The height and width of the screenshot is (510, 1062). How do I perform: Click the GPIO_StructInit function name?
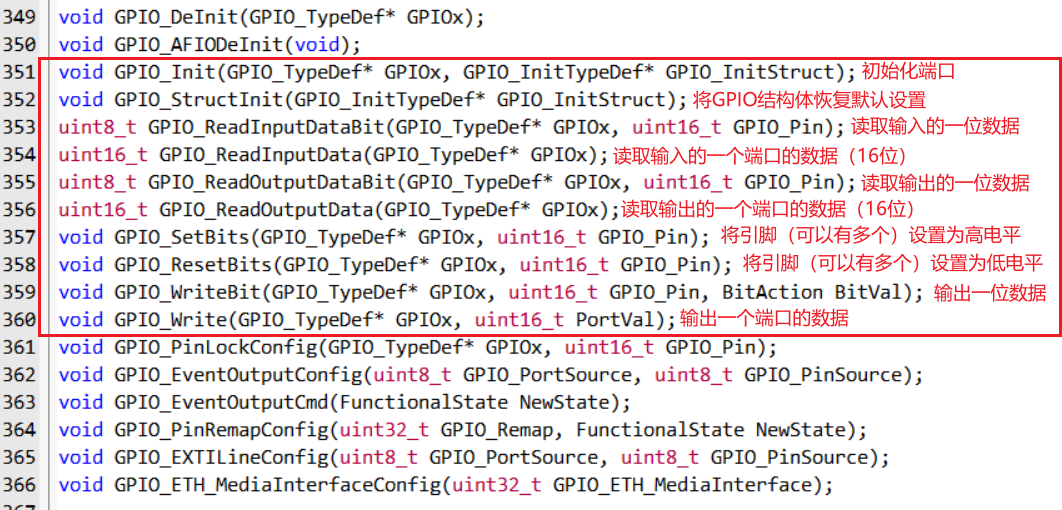198,100
